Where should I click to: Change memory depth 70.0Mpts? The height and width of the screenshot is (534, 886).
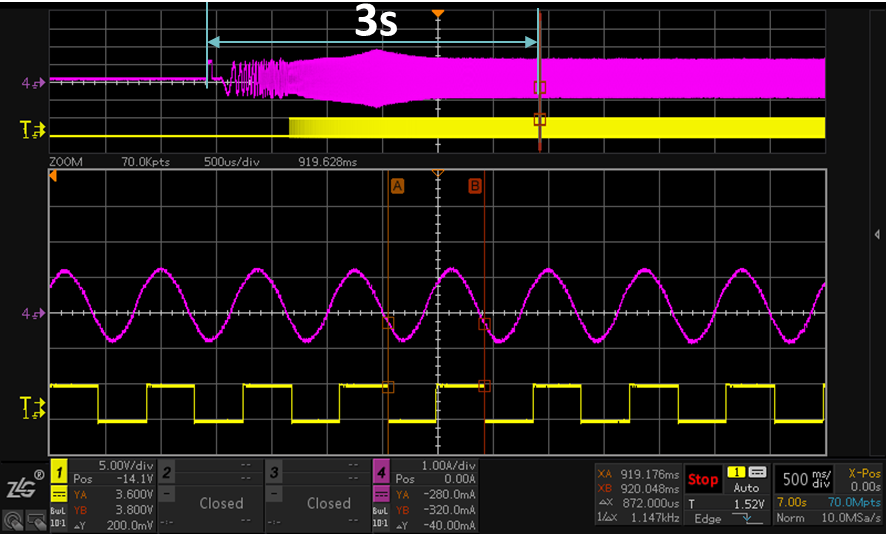(854, 502)
